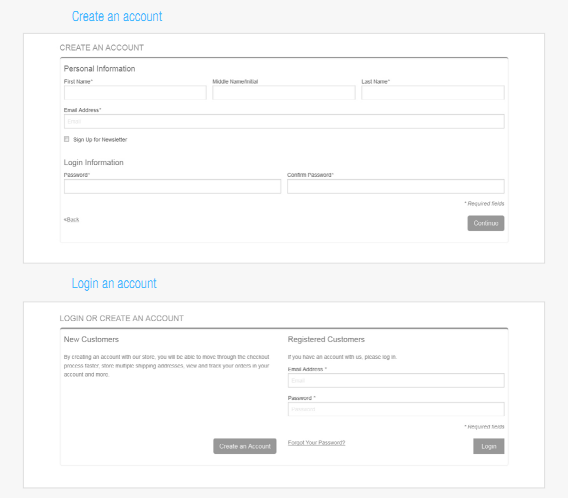Click the Create an account blue heading
Viewport: 568px width, 498px height.
(117, 16)
